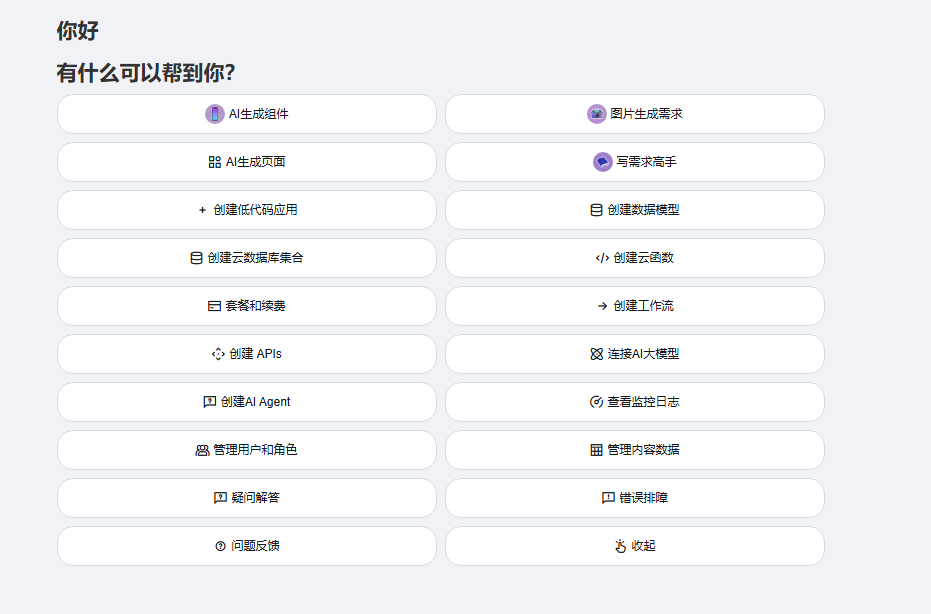This screenshot has width=931, height=614.
Task: Open 疑问解答 help option
Action: [x=247, y=498]
